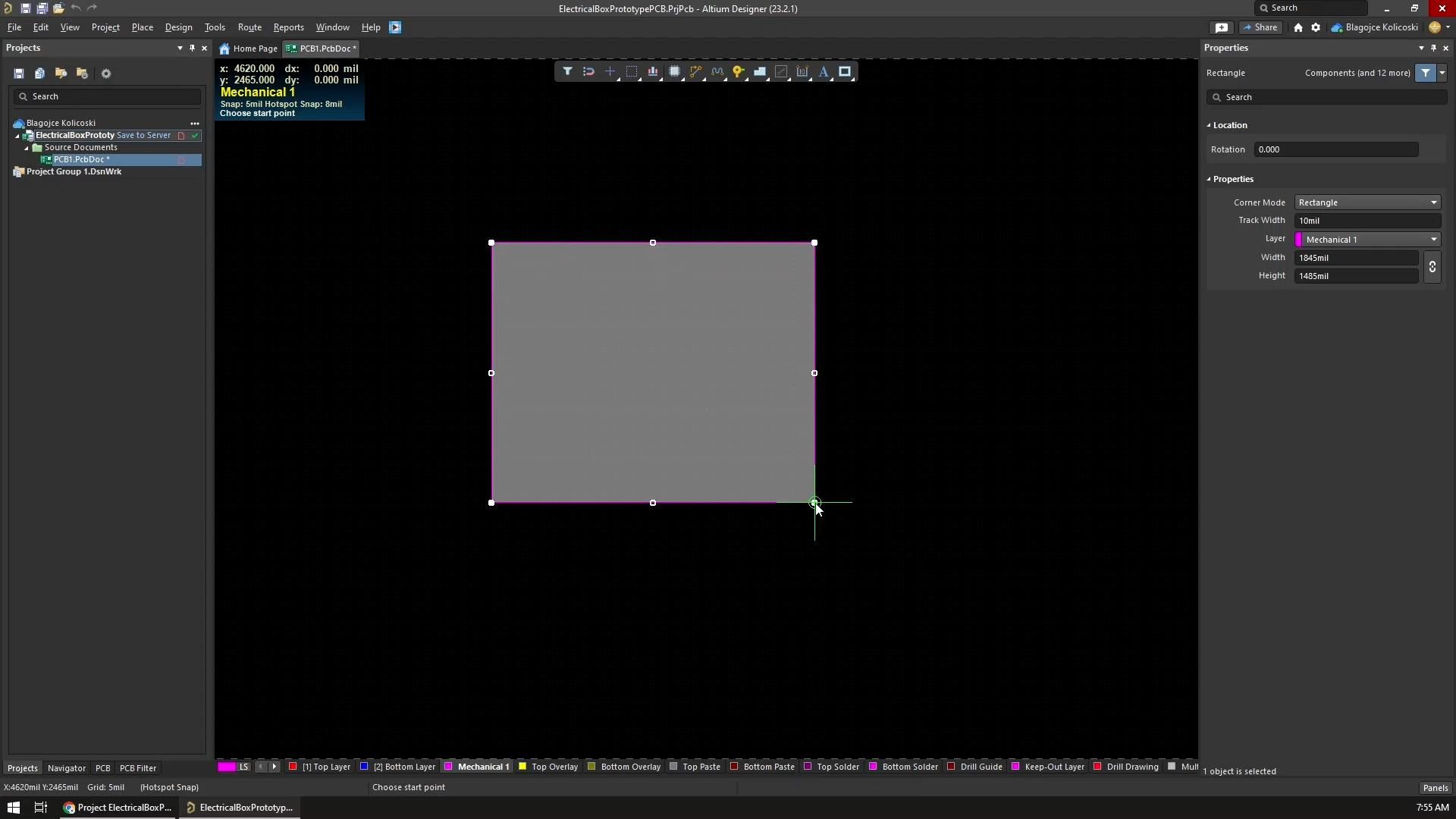Activate the area selection tool
This screenshot has height=819, width=1456.
(x=632, y=71)
